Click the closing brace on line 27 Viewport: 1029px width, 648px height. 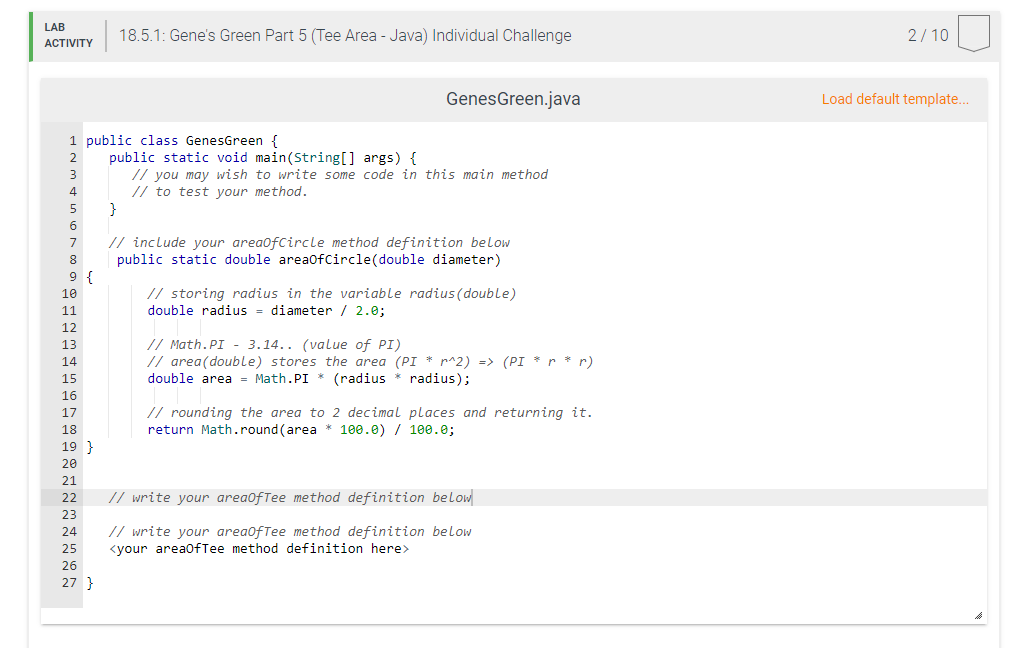point(88,582)
